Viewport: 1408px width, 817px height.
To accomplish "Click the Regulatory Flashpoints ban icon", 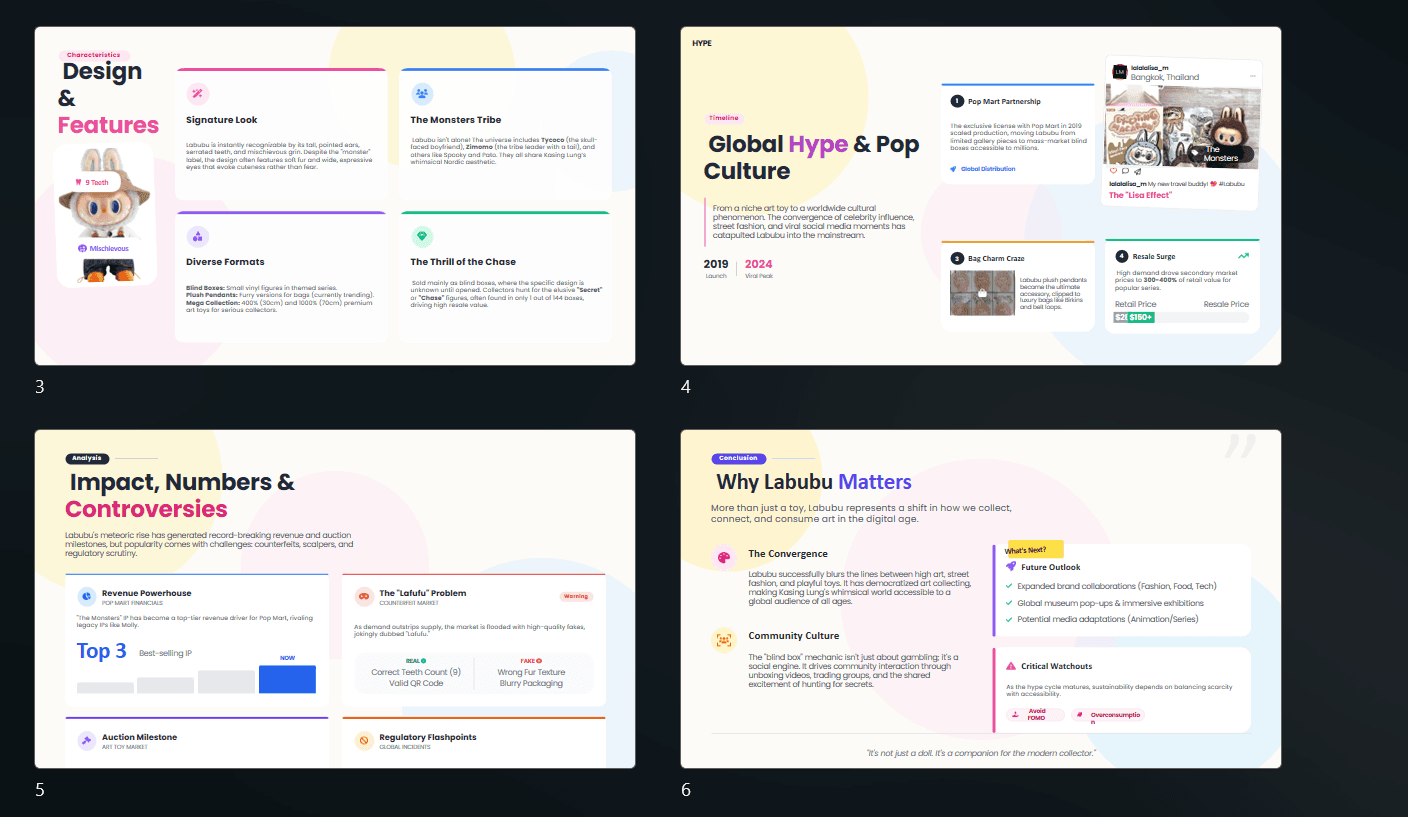I will [x=364, y=740].
